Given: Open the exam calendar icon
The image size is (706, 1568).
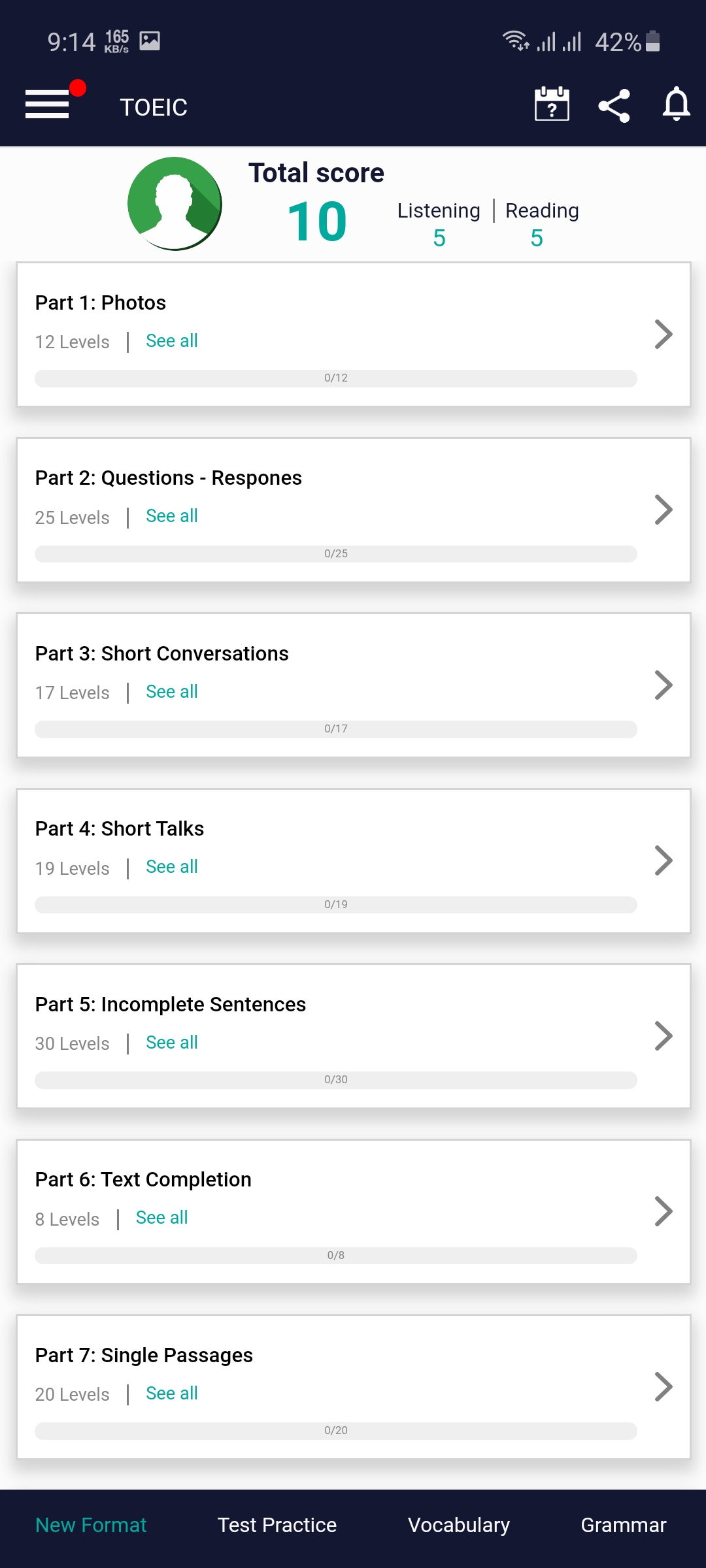Looking at the screenshot, I should click(552, 105).
